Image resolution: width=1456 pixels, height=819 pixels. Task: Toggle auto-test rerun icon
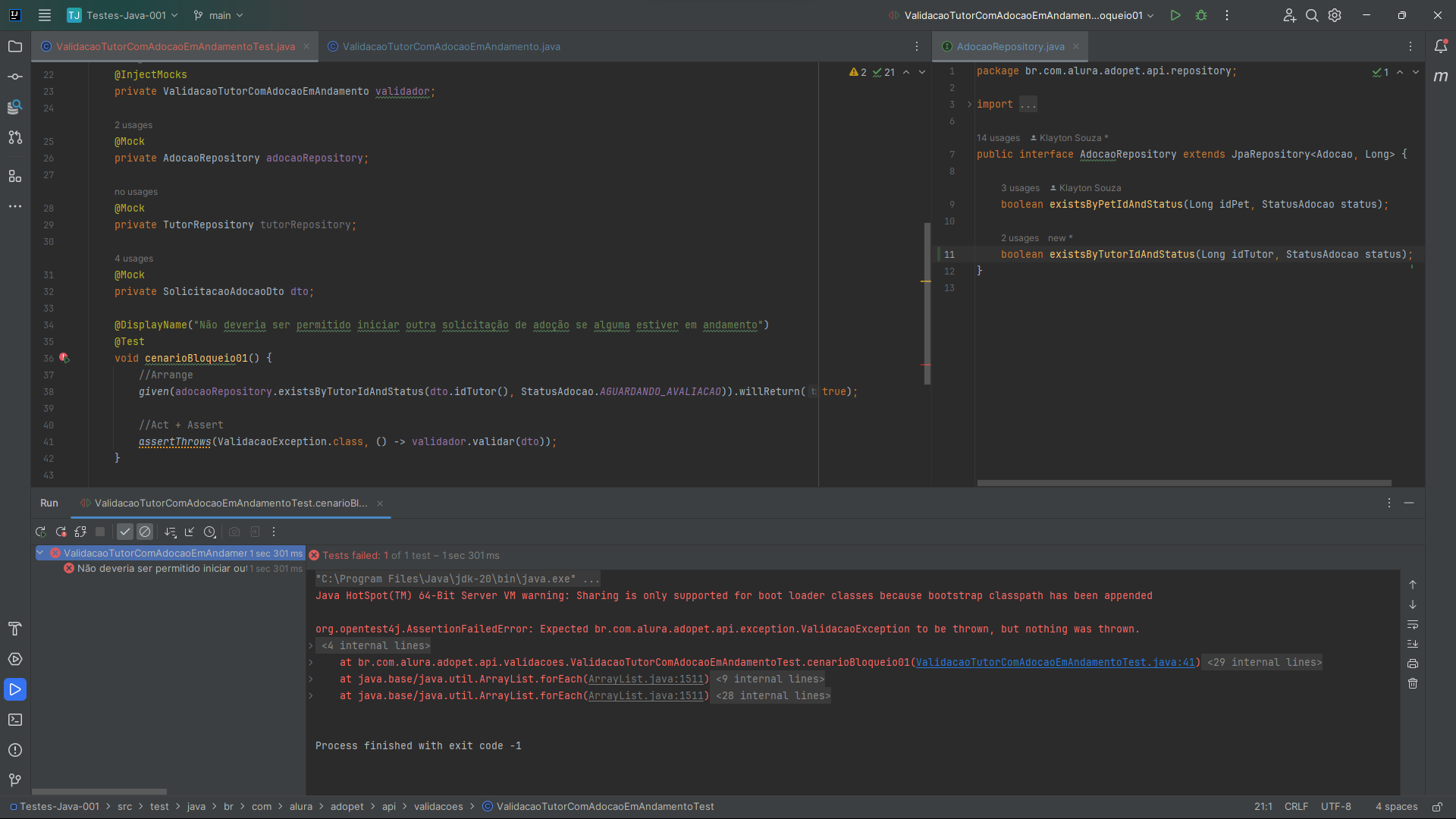point(80,532)
